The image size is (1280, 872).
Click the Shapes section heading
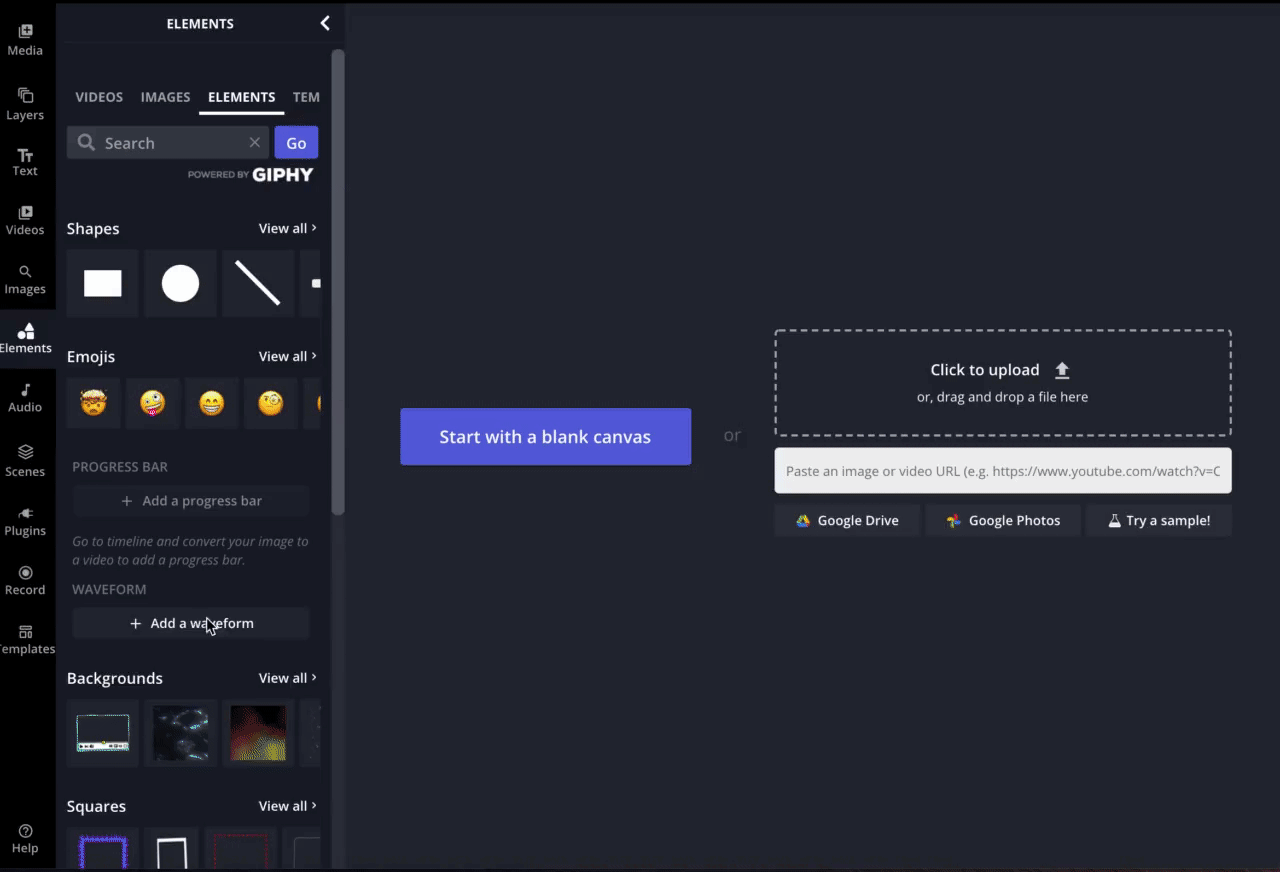[x=93, y=229]
